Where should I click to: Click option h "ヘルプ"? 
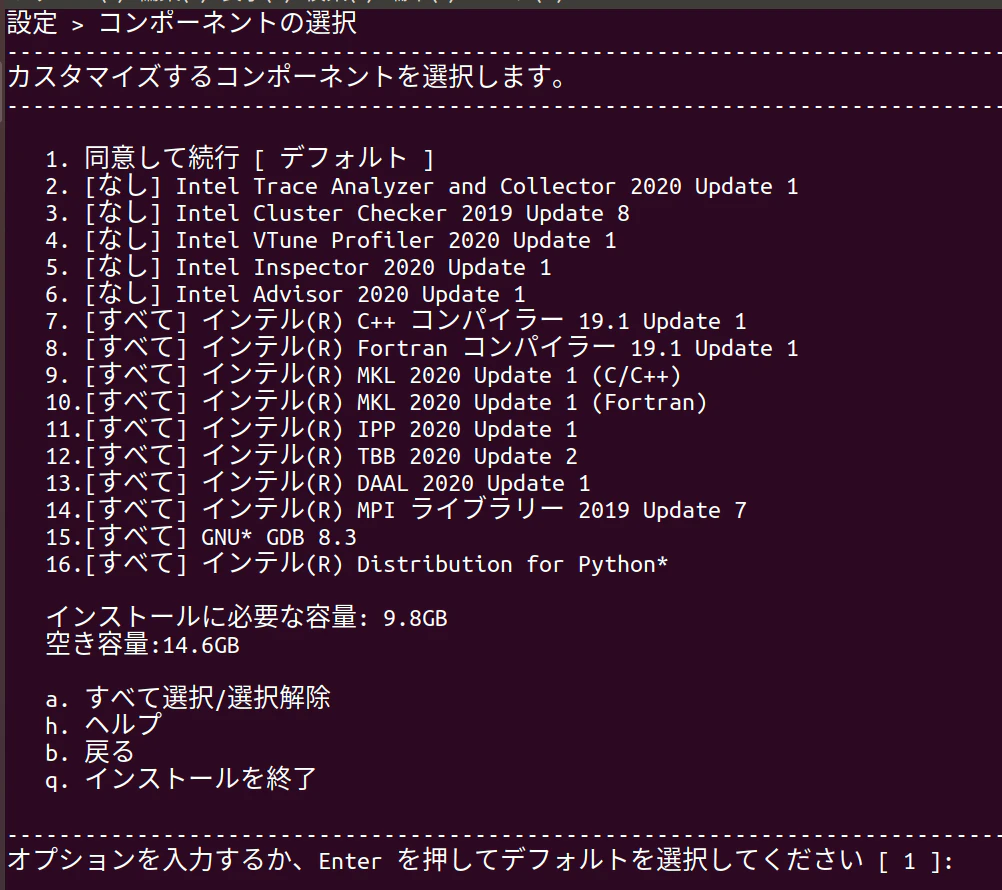click(x=104, y=726)
